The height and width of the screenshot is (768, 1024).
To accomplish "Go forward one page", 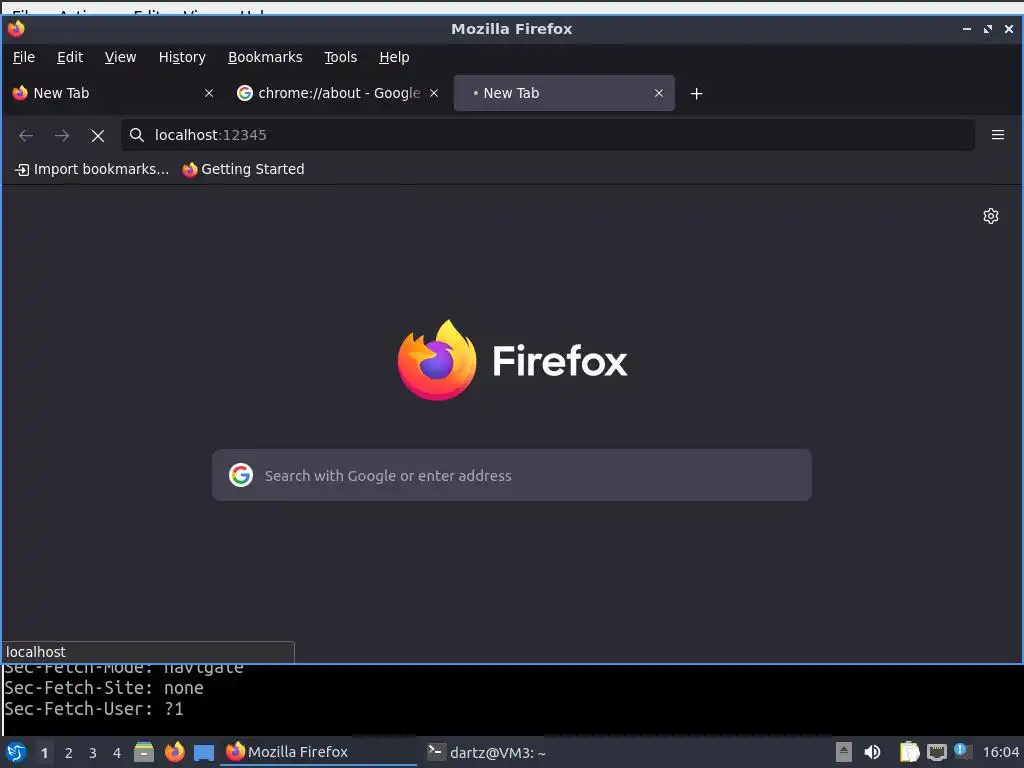I will coord(62,135).
